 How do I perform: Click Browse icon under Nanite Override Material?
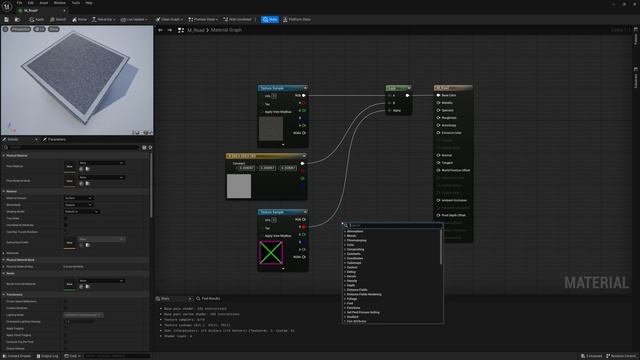pyautogui.click(x=88, y=287)
